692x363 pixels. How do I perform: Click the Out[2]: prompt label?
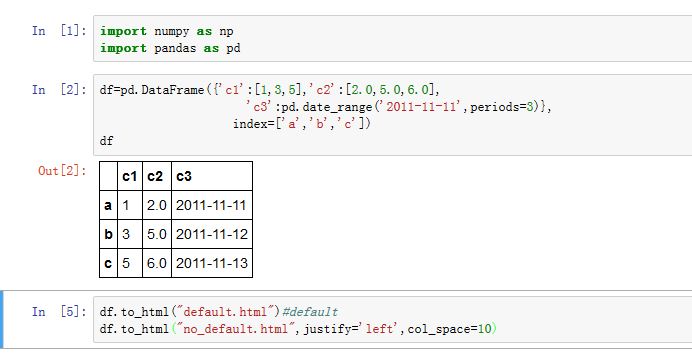62,171
